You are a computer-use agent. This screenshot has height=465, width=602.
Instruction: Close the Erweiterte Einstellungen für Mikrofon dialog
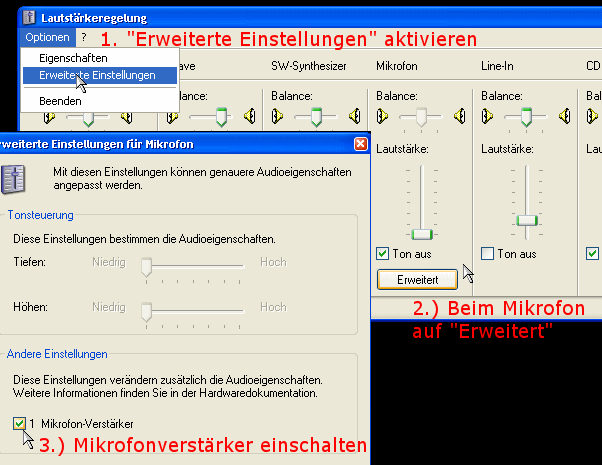[x=360, y=144]
